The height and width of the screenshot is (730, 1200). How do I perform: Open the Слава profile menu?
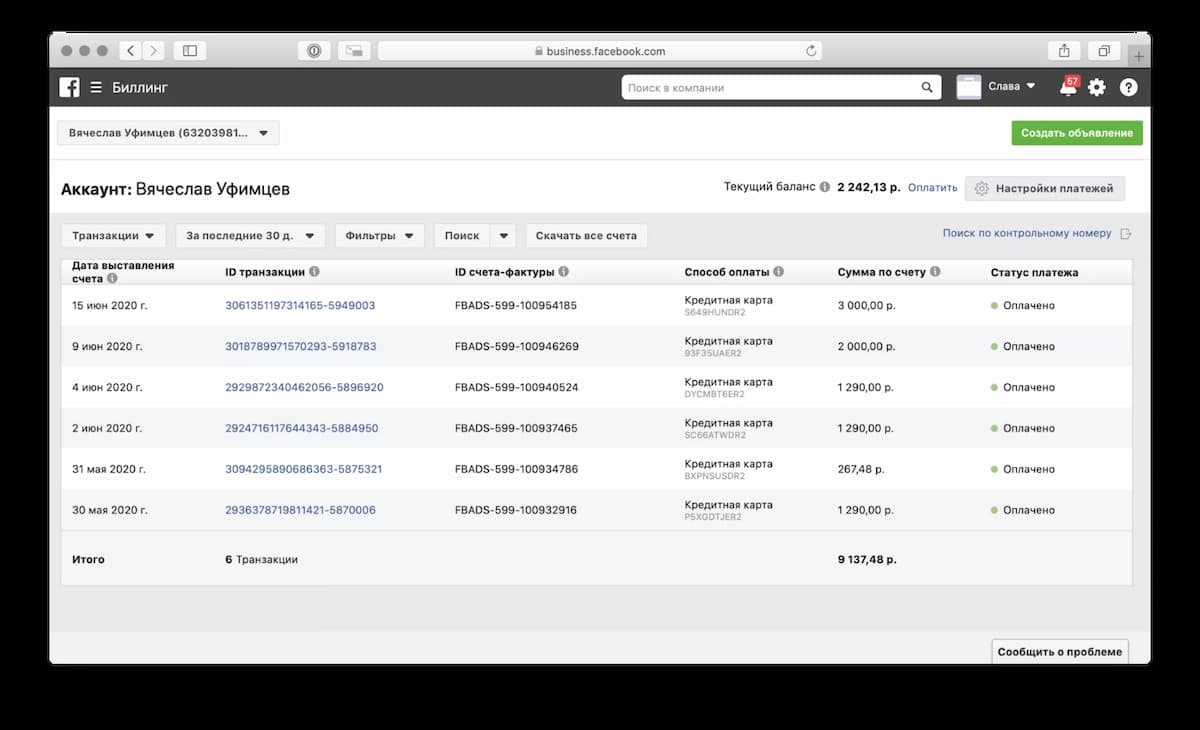[x=997, y=87]
